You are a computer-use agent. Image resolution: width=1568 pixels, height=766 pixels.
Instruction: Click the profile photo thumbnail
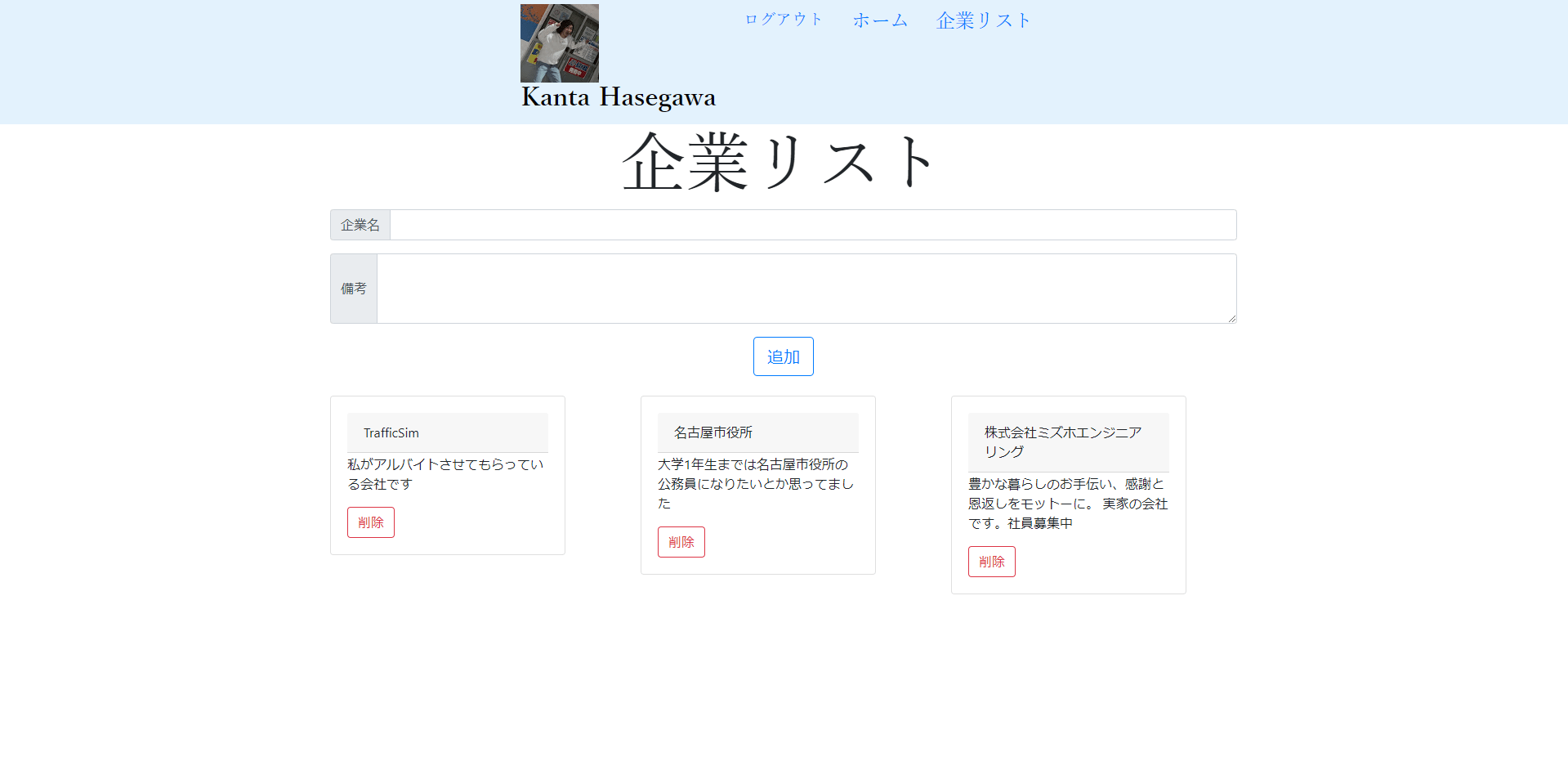(560, 43)
